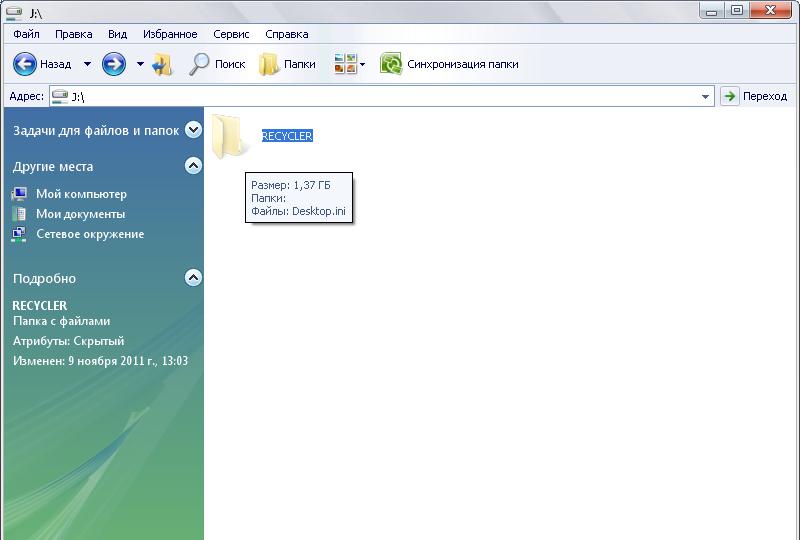The image size is (800, 540).
Task: Open Мои документы link
Action: point(81,214)
